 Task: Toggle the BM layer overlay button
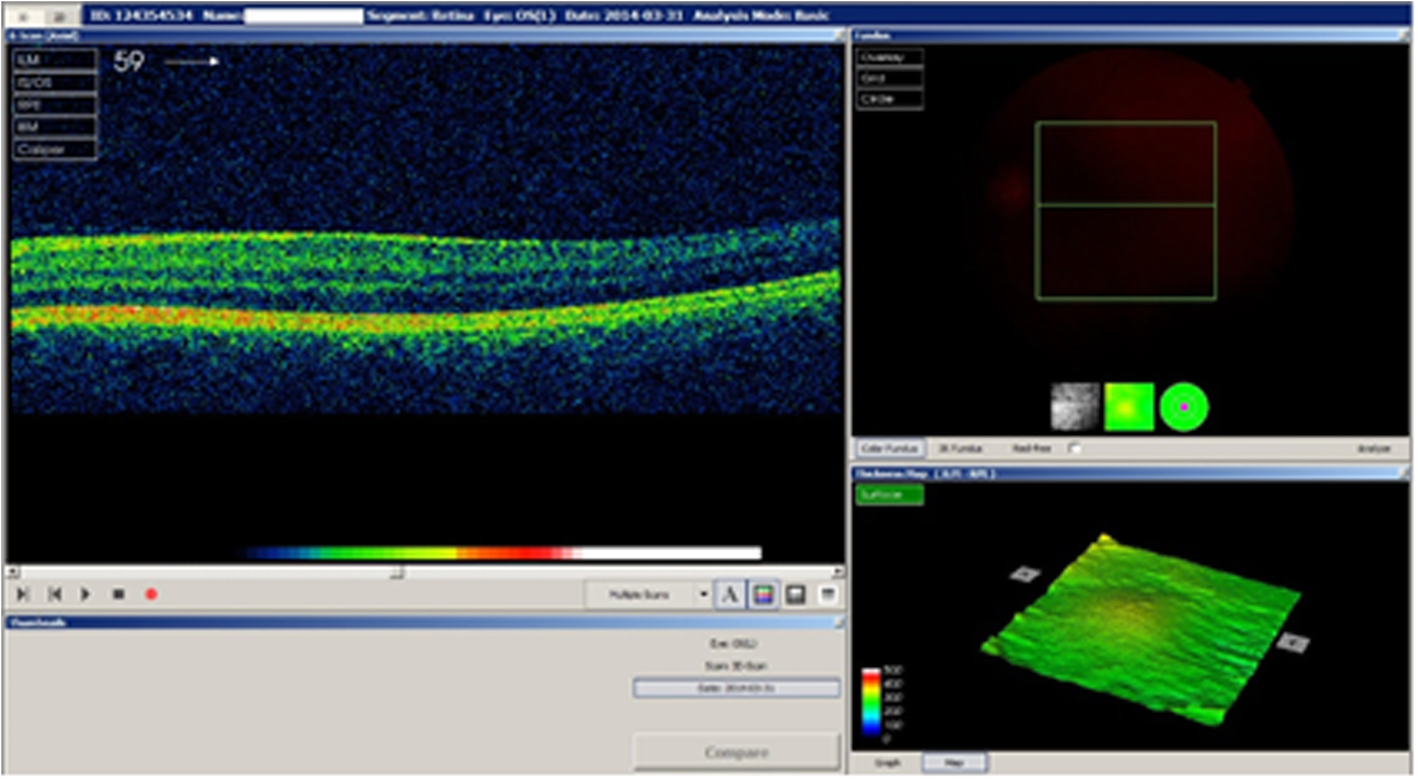click(x=55, y=127)
